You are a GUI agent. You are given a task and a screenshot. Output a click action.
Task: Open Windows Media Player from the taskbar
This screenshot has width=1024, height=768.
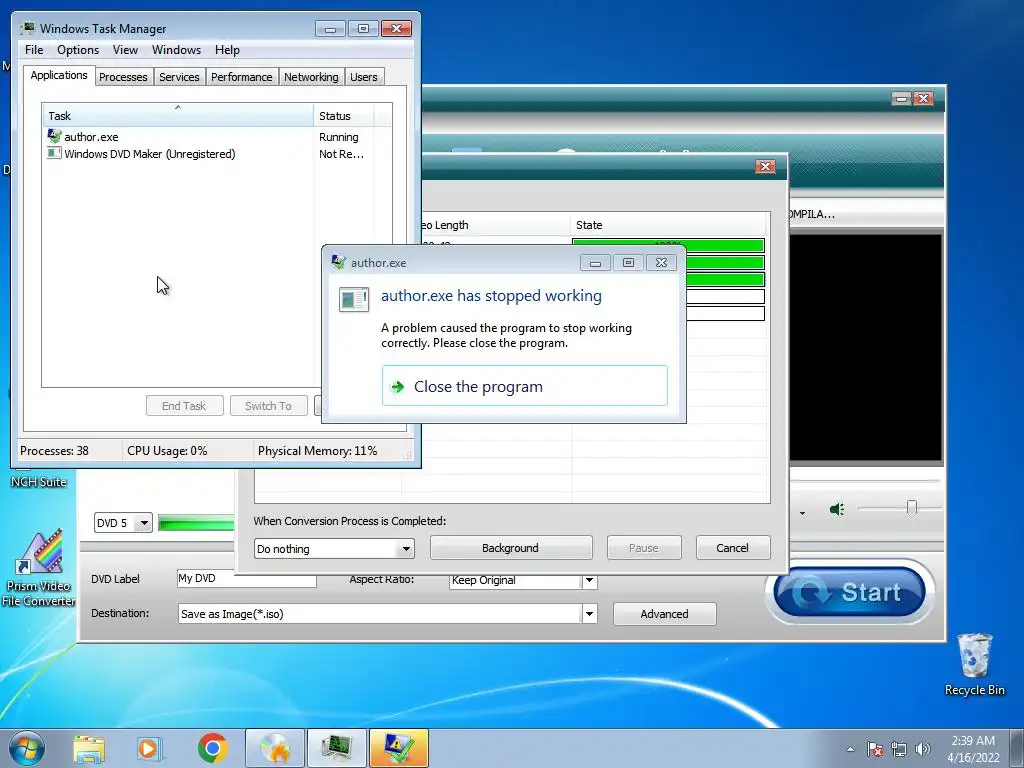pos(148,748)
